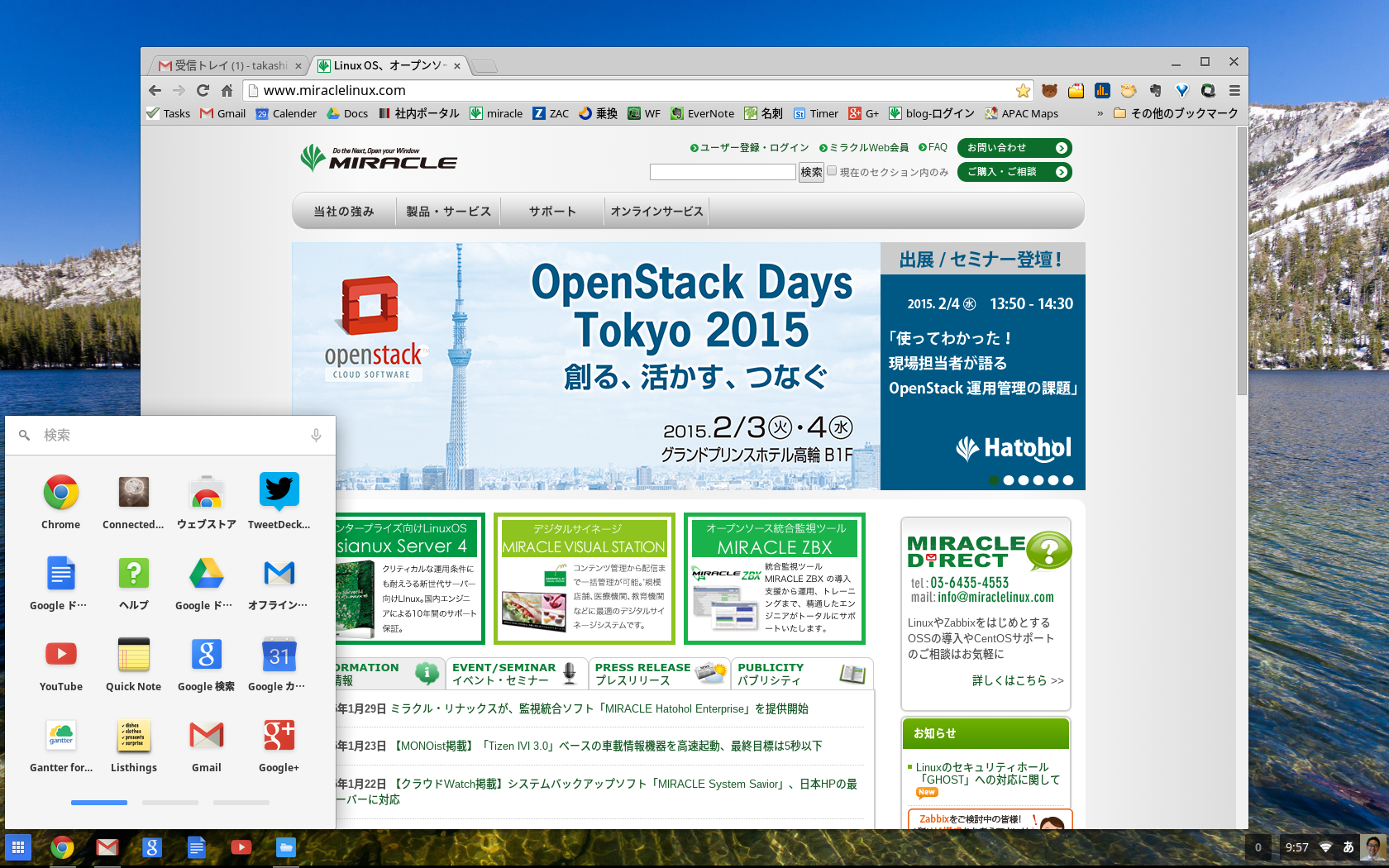Switch to the Gmail 受信トレイ tab
Image resolution: width=1389 pixels, height=868 pixels.
pyautogui.click(x=230, y=65)
